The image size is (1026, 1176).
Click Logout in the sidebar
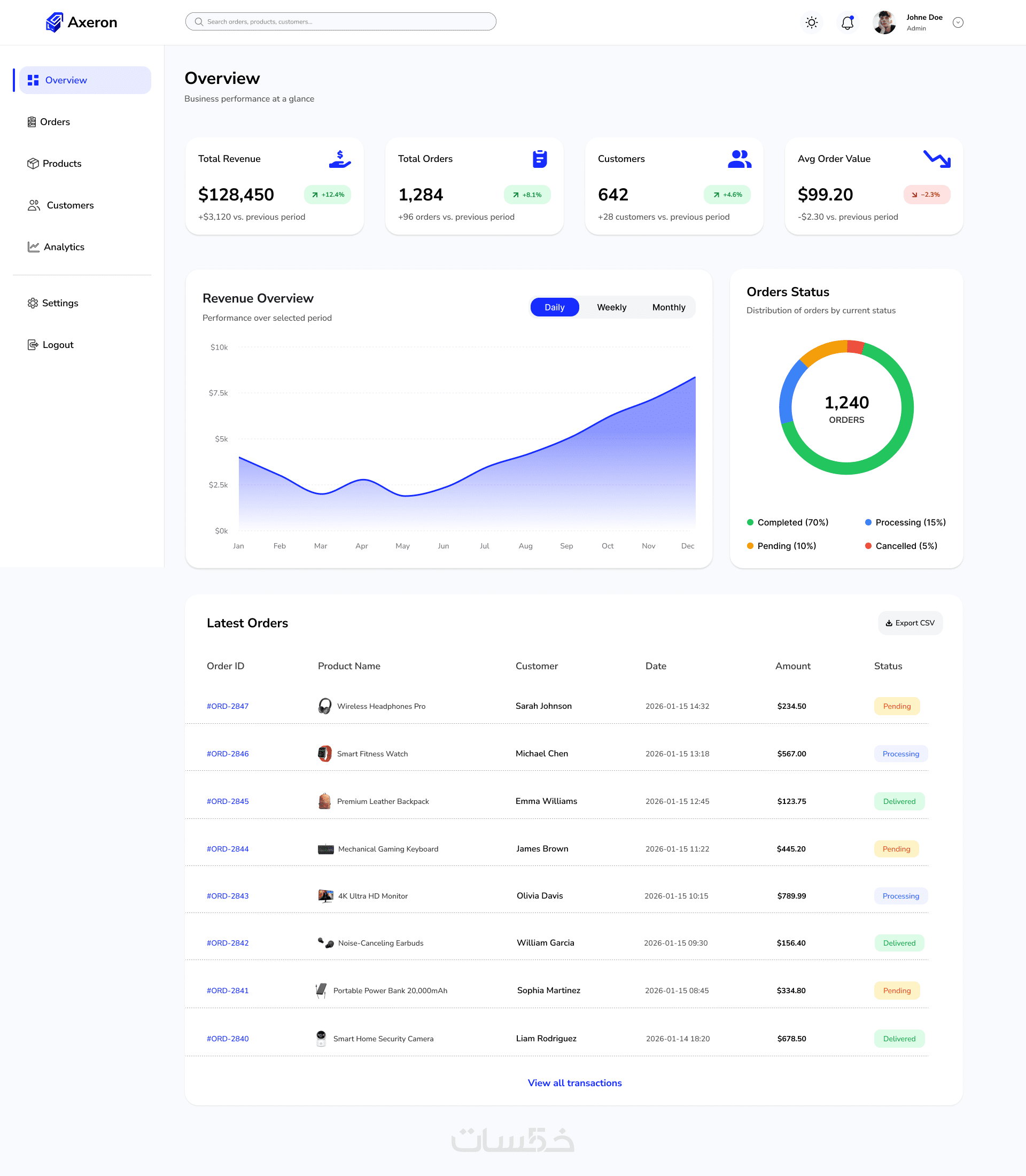point(57,345)
